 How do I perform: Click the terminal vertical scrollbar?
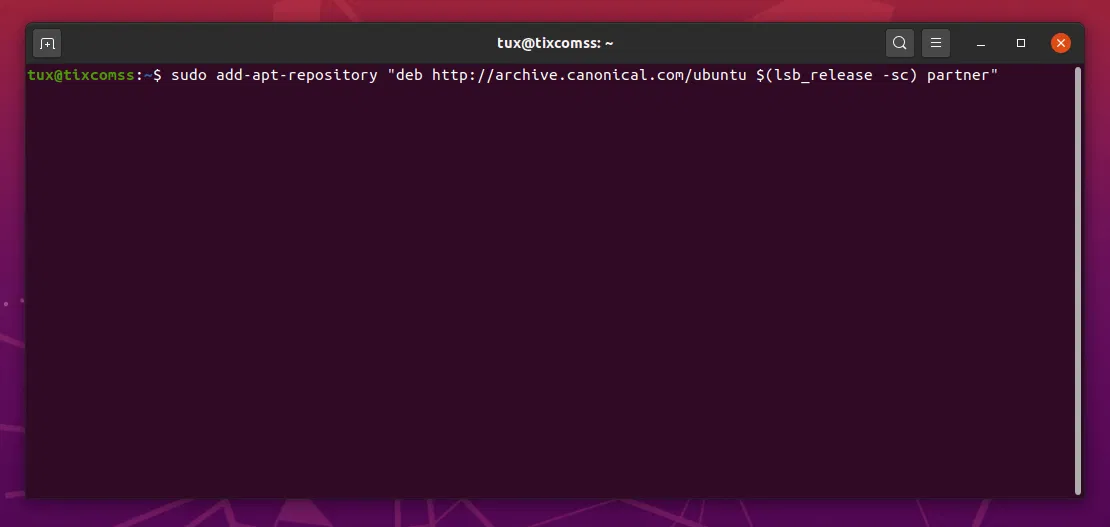(1077, 280)
